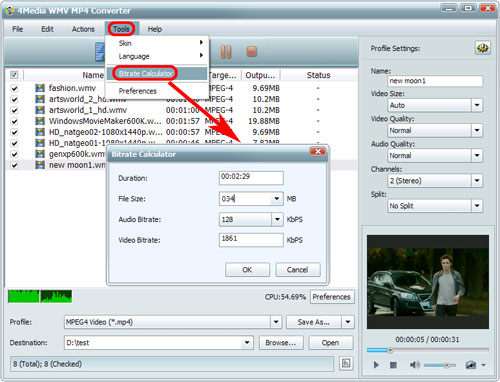
Task: Open the Edit menu
Action: (47, 29)
